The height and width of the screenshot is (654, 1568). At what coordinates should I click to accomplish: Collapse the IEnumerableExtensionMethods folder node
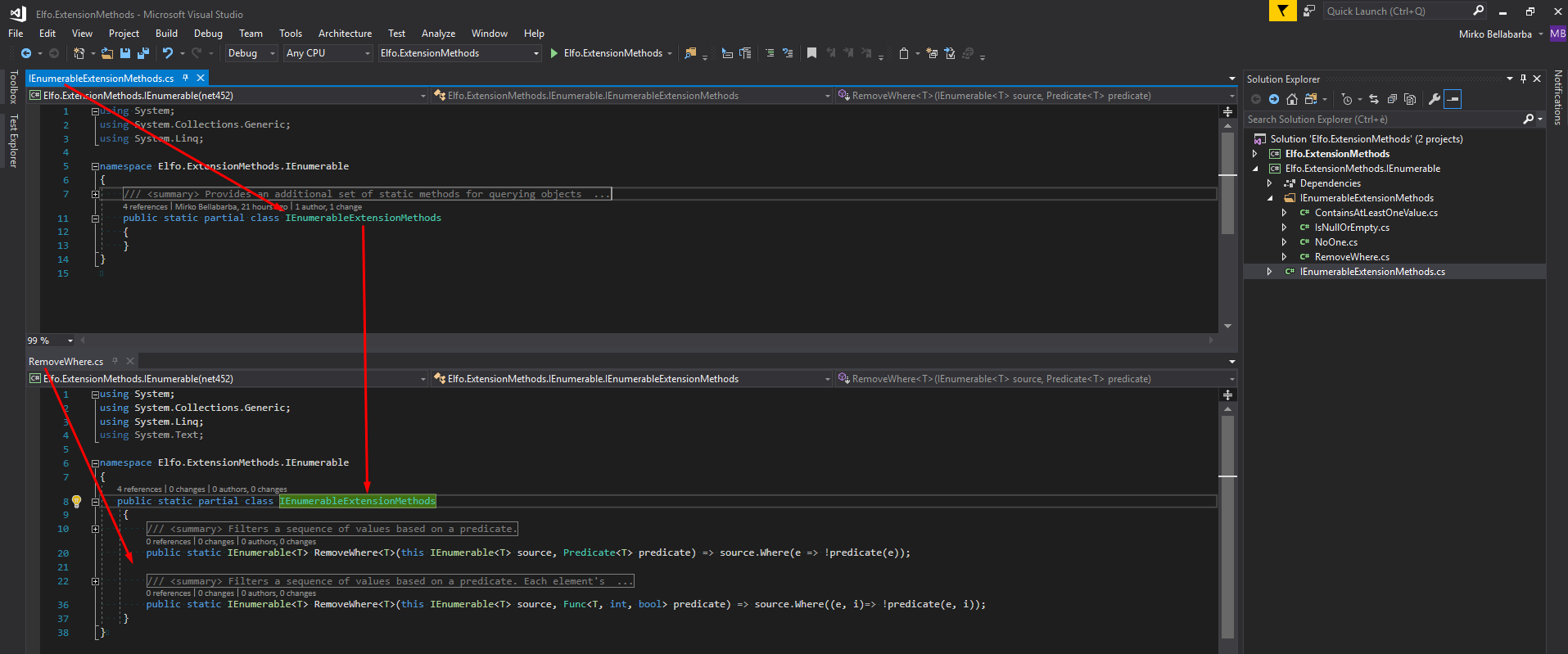coord(1270,198)
